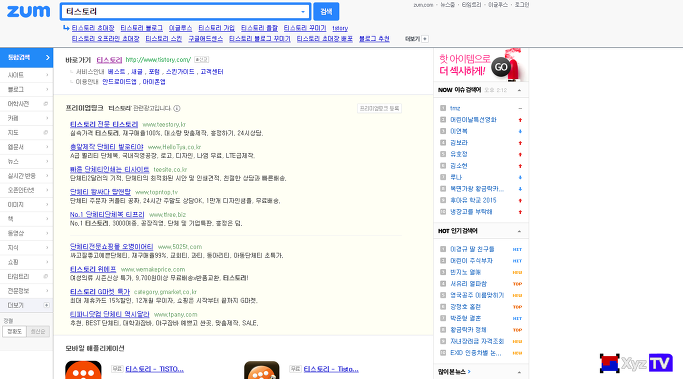Image resolution: width=683 pixels, height=379 pixels.
Task: Click second Tistory app icon thumbnail
Action: point(261,370)
